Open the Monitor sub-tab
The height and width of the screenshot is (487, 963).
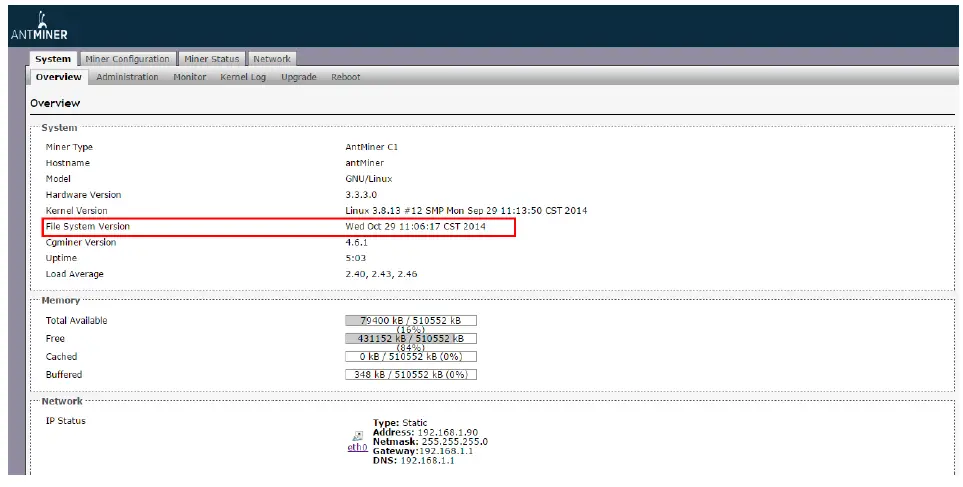[189, 77]
